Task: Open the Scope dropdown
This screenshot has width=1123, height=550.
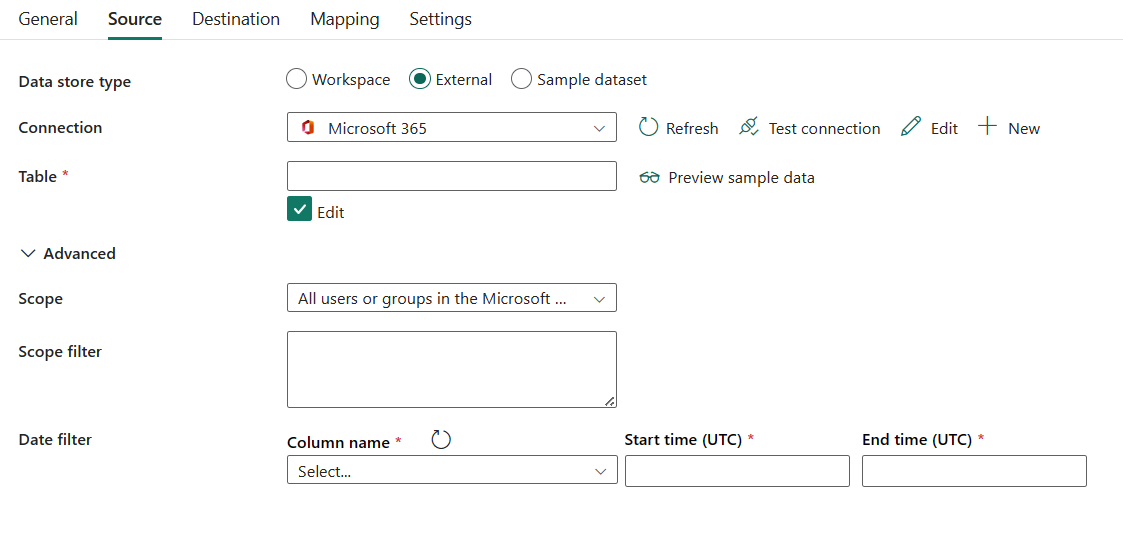Action: click(x=452, y=298)
